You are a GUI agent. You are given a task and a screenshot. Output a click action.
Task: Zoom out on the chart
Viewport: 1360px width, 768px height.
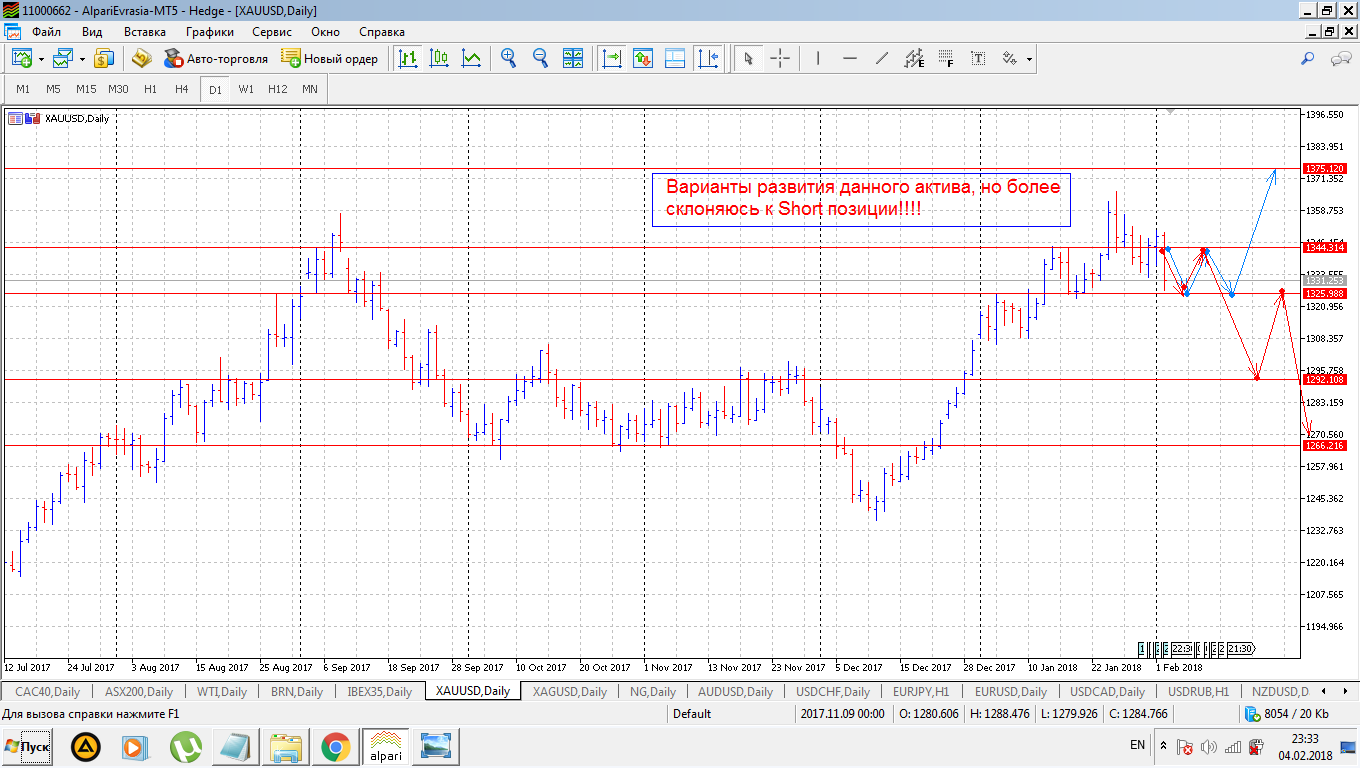[541, 59]
